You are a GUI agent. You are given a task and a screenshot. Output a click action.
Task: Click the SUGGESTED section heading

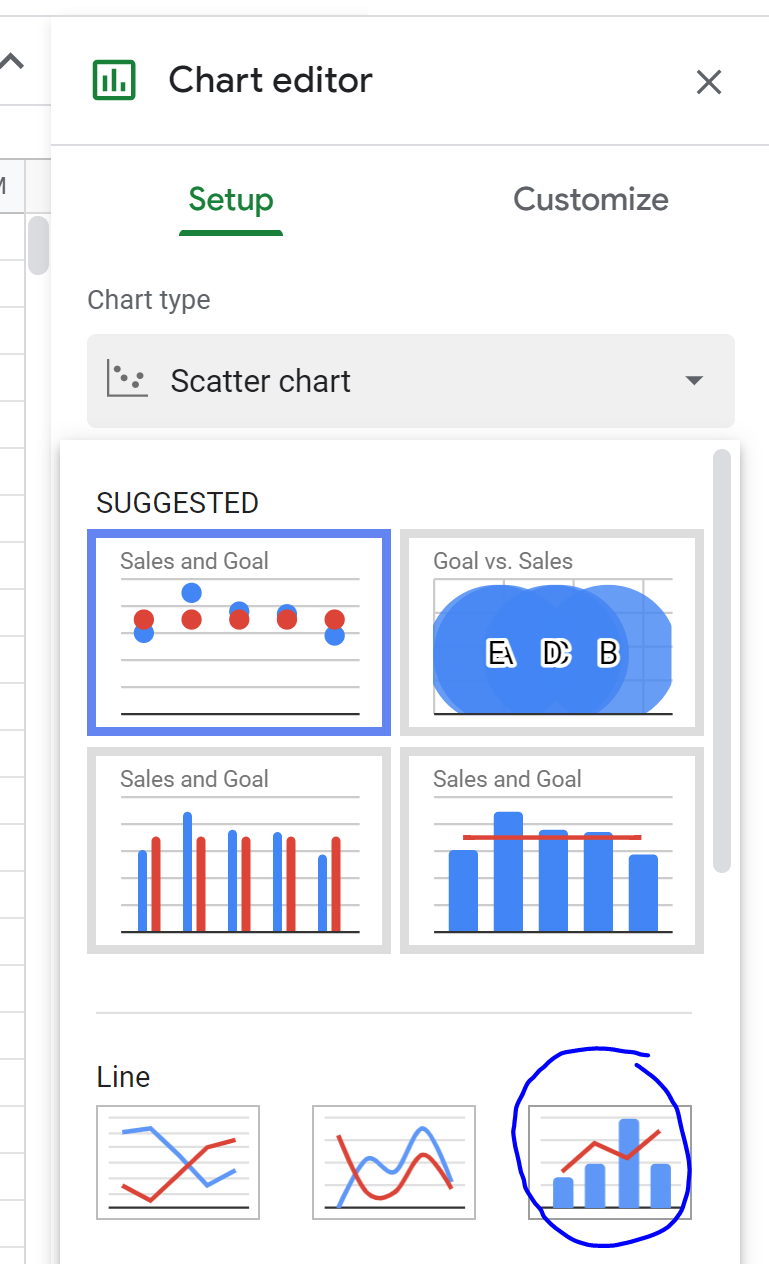(177, 503)
